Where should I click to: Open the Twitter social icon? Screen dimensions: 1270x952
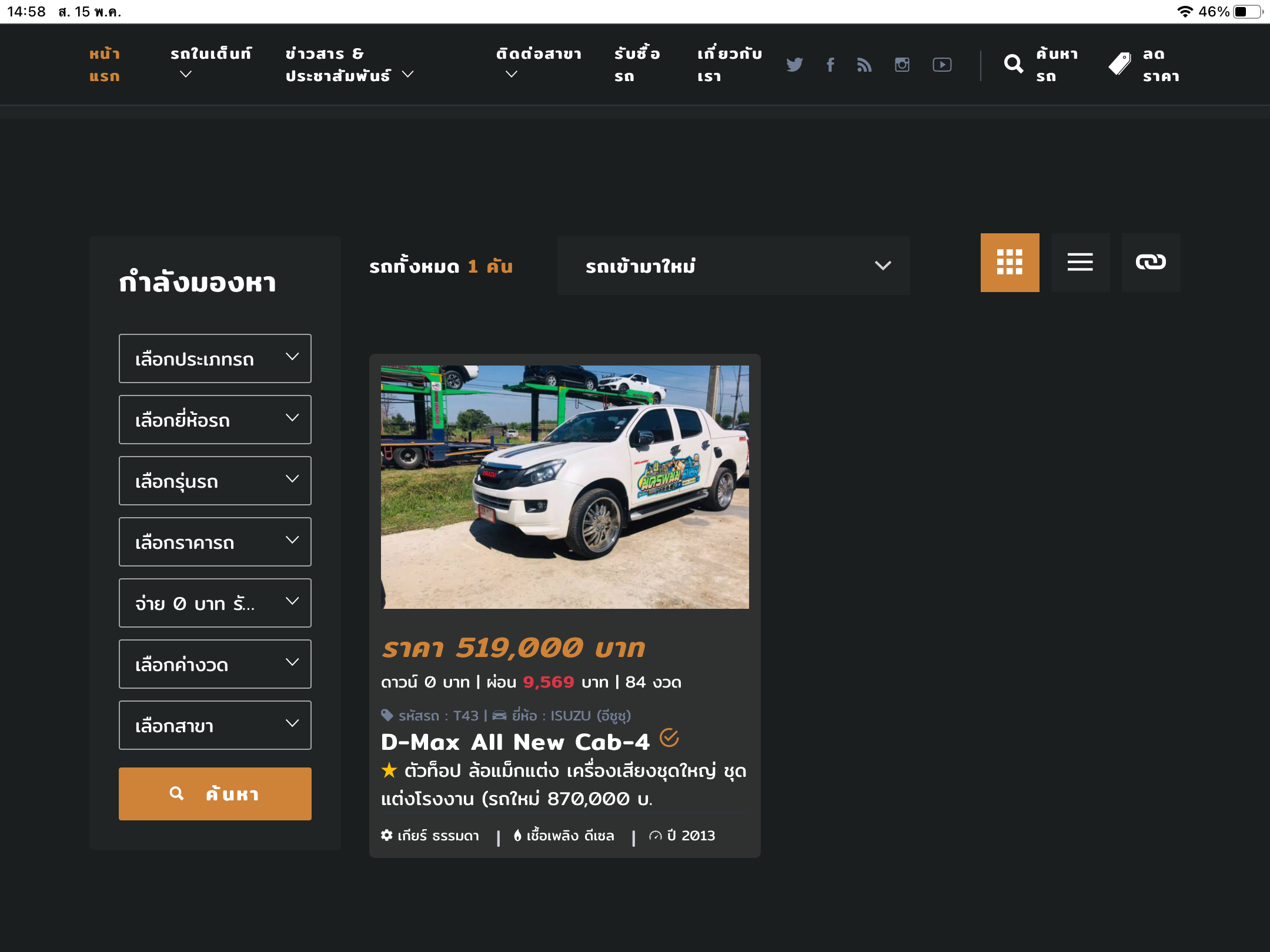tap(794, 65)
